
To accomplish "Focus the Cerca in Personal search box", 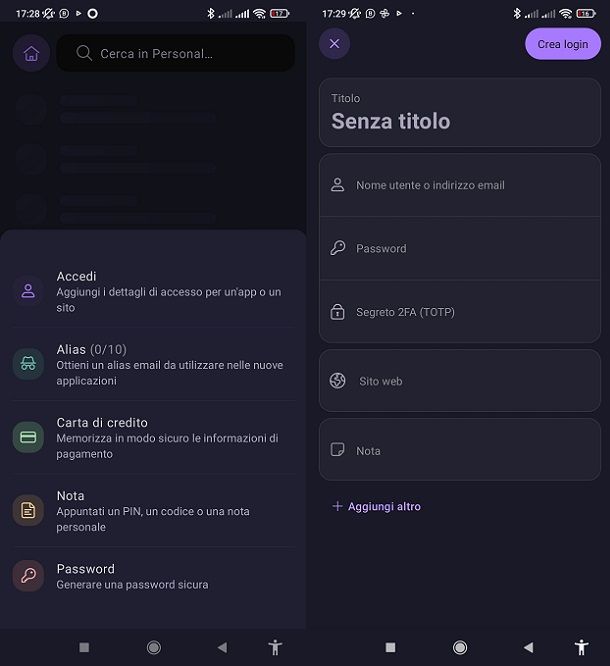I will click(x=175, y=53).
